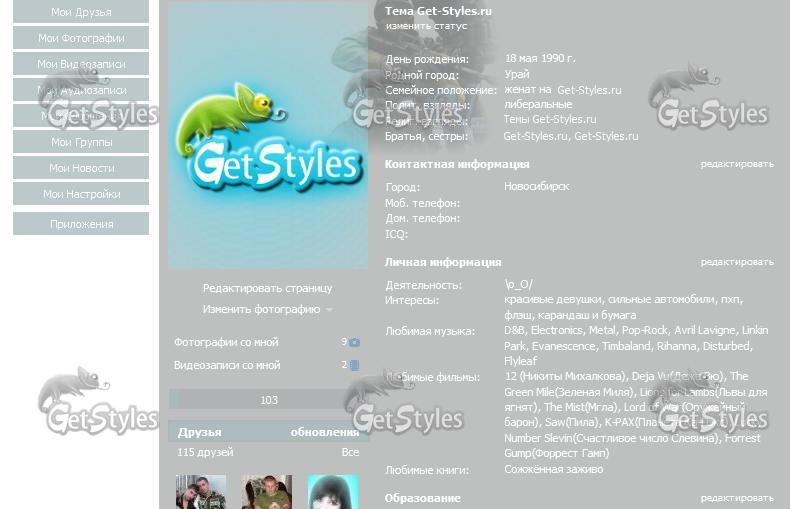Screen dimensions: 800x509
Task: Open Мои Друзья in the left menu
Action: point(81,13)
